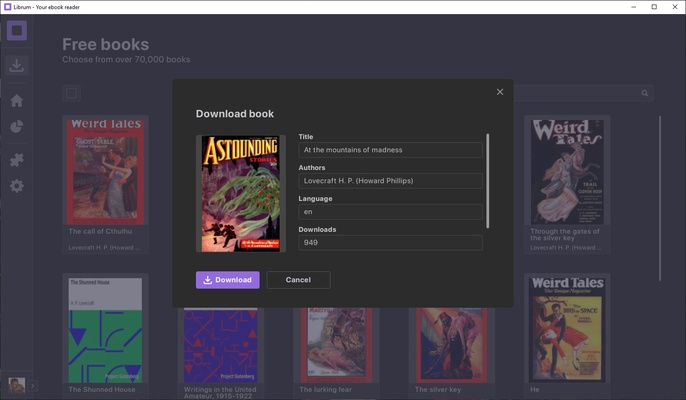Open 'The lurking fear' book cover
The width and height of the screenshot is (686, 400).
(x=336, y=345)
